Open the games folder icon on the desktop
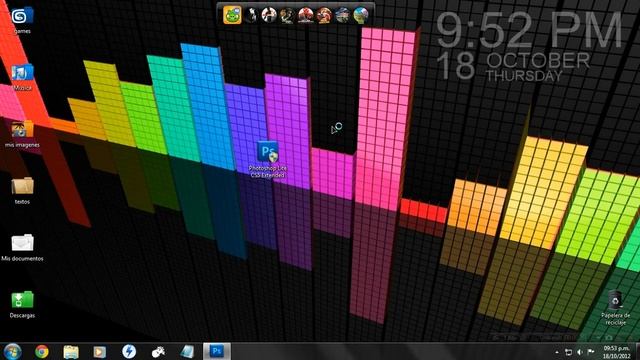This screenshot has height=360, width=640. [22, 20]
